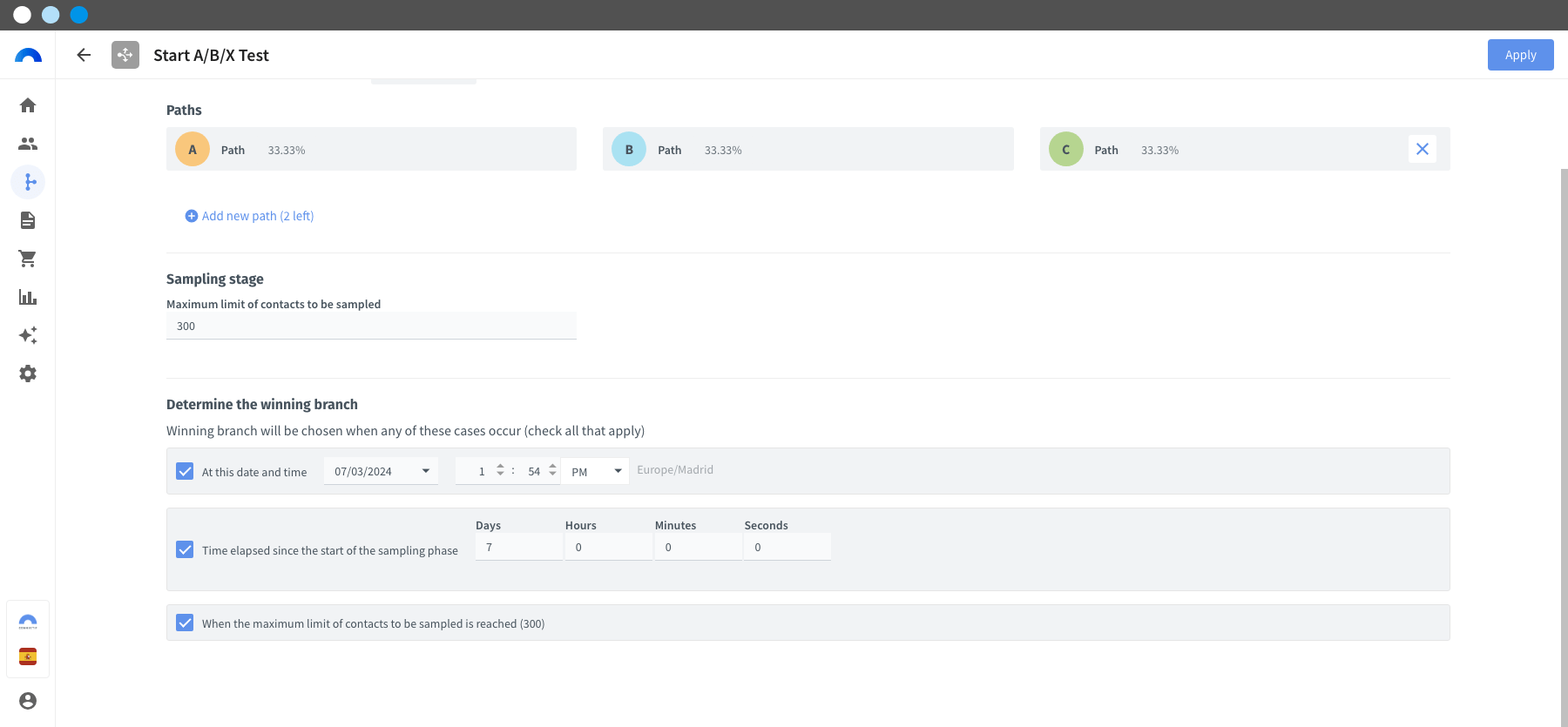The width and height of the screenshot is (1568, 727).
Task: Open the bar chart Reports icon
Action: pyautogui.click(x=28, y=297)
